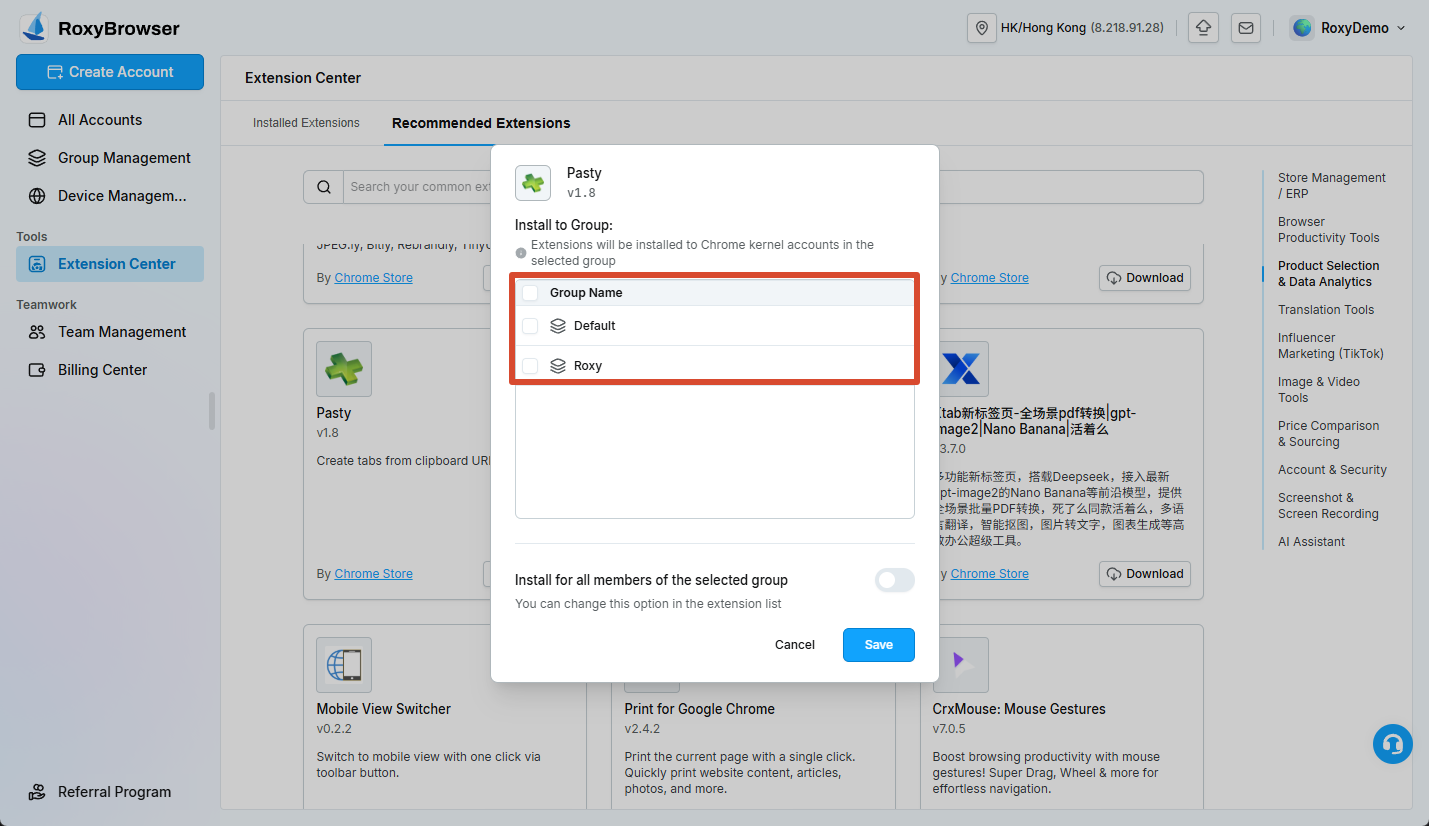
Task: Open Extension Center in the sidebar
Action: click(110, 264)
